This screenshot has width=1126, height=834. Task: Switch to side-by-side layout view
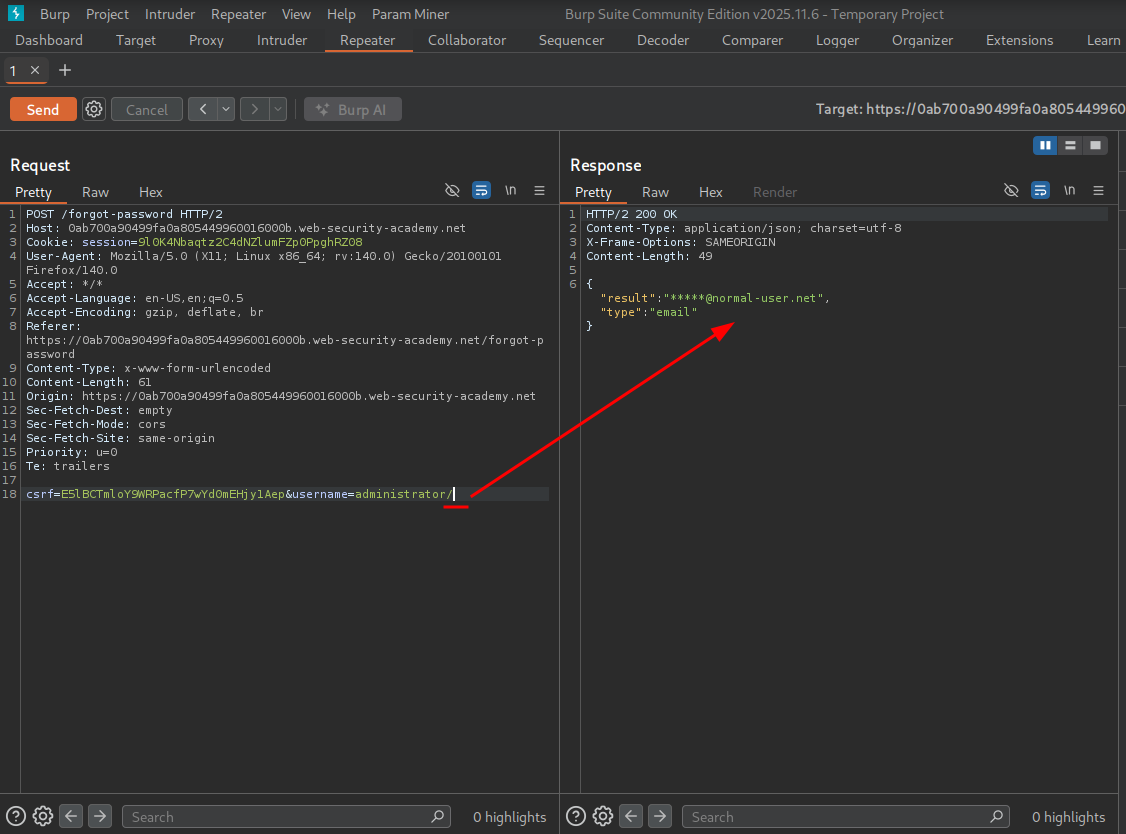coord(1046,145)
